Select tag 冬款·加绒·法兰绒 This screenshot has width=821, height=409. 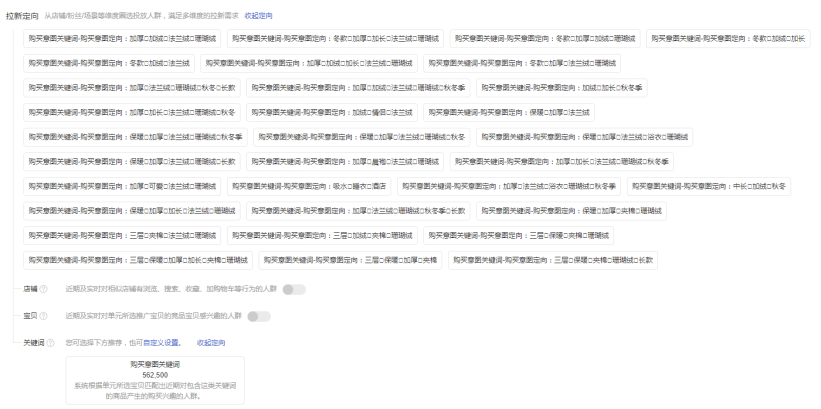[x=109, y=63]
